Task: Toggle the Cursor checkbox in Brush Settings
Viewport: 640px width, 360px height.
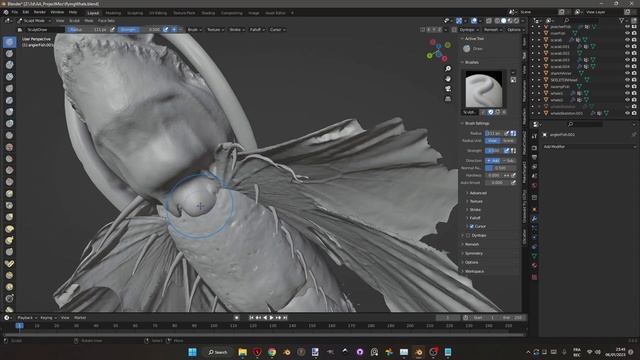Action: pyautogui.click(x=471, y=226)
